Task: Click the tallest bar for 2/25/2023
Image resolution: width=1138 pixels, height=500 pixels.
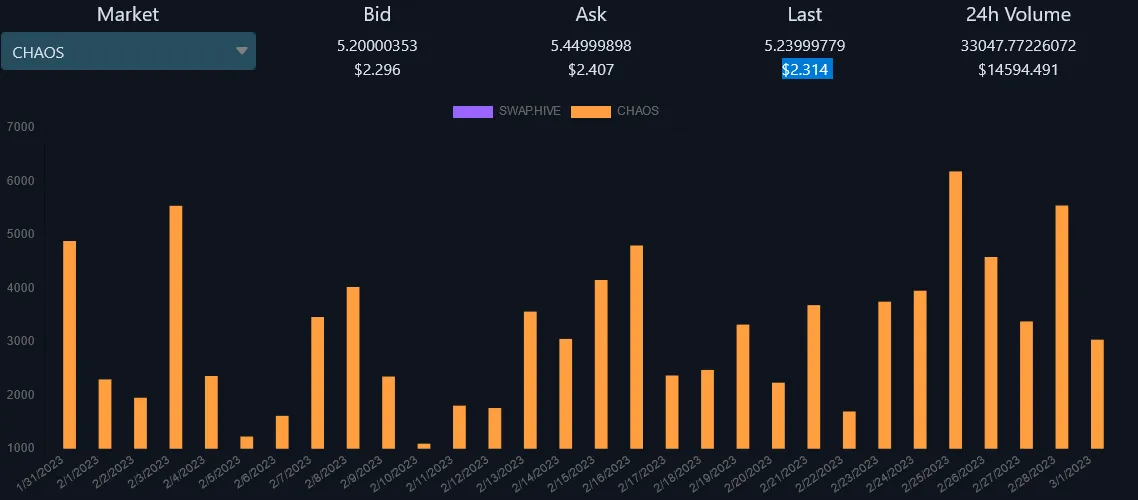Action: [x=956, y=310]
